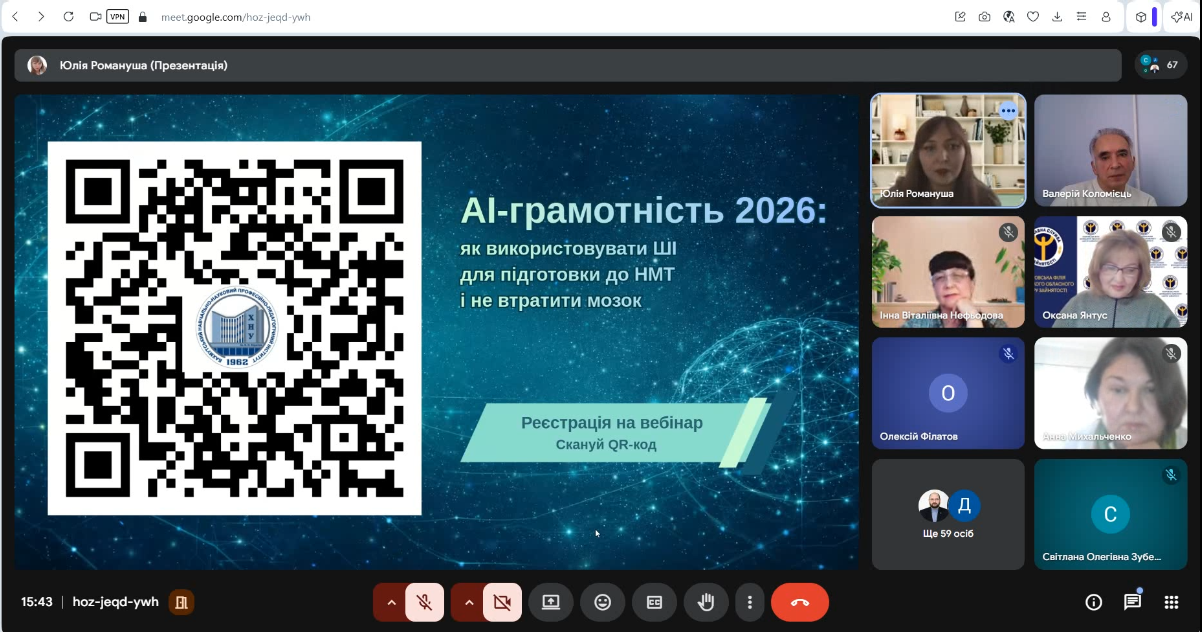Unmute the microphone

point(425,602)
